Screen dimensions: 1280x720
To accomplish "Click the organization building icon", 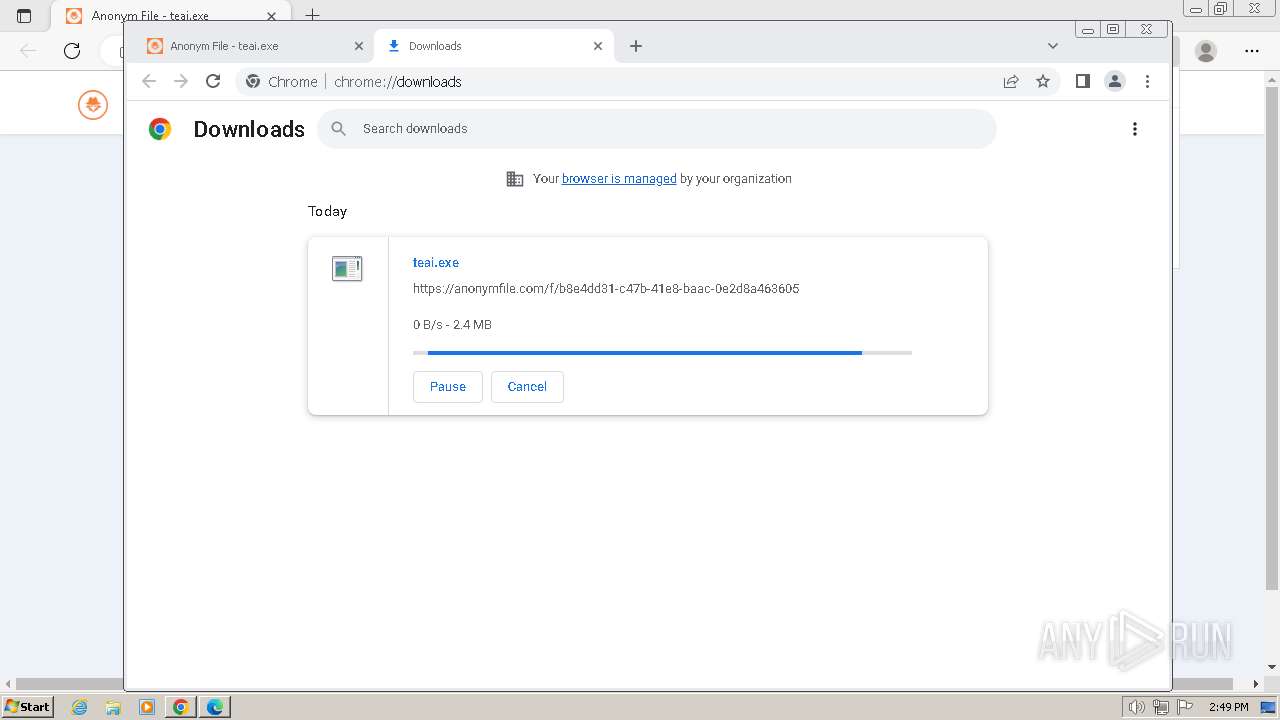I will pyautogui.click(x=515, y=179).
